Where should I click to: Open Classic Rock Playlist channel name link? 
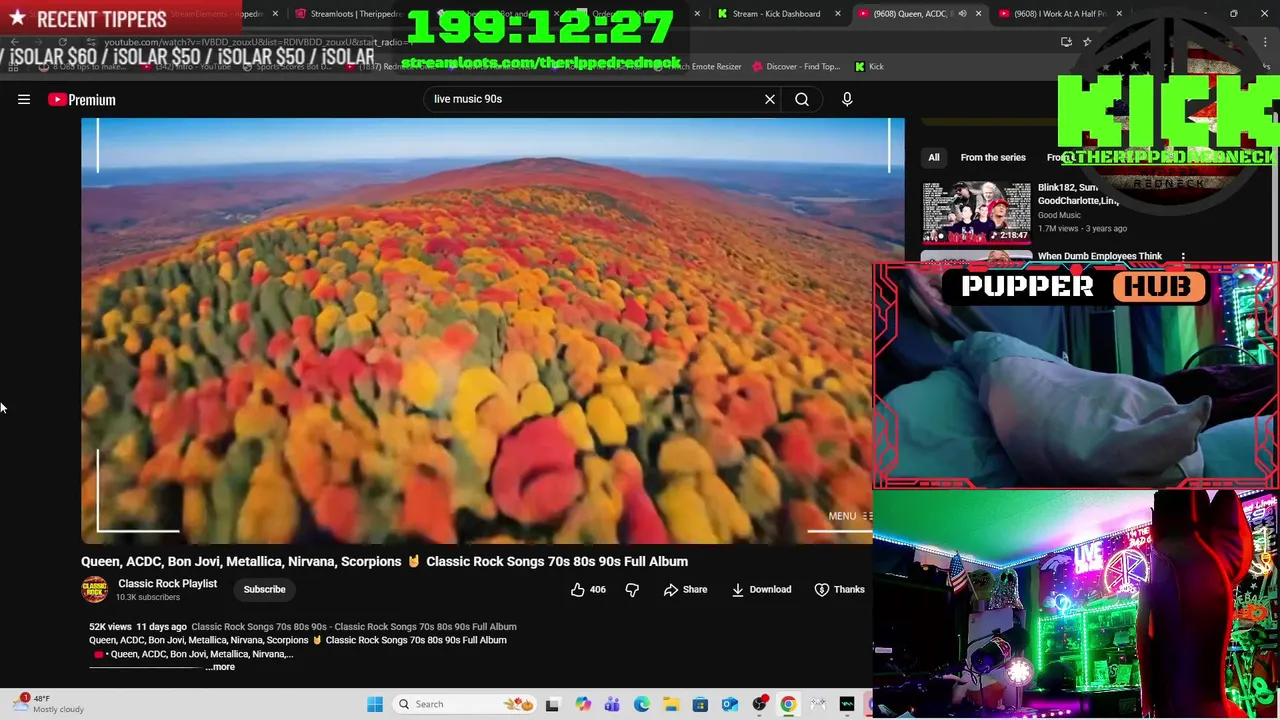(167, 584)
